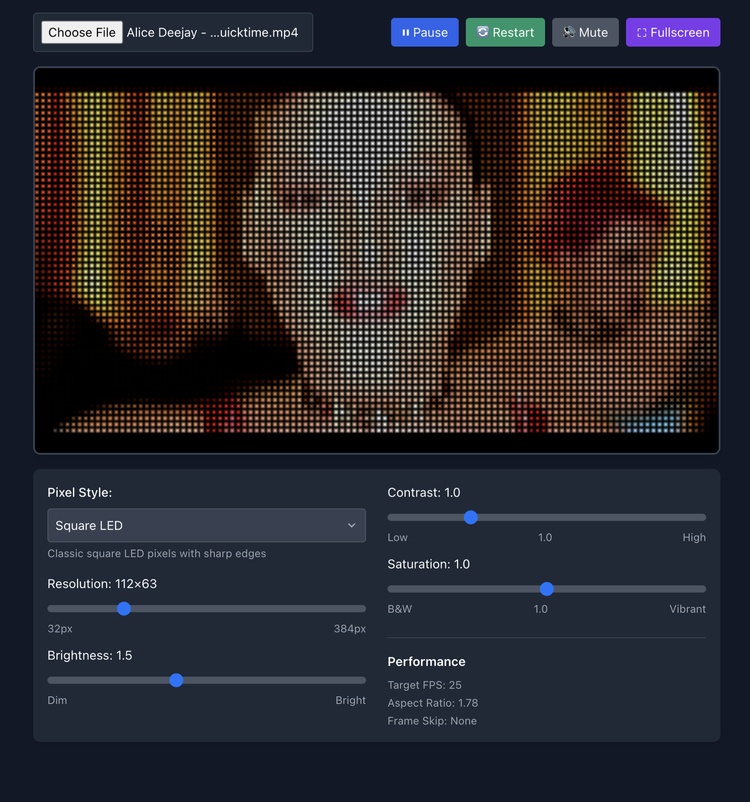Set Saturation slider to far left end
750x802 pixels.
390,589
